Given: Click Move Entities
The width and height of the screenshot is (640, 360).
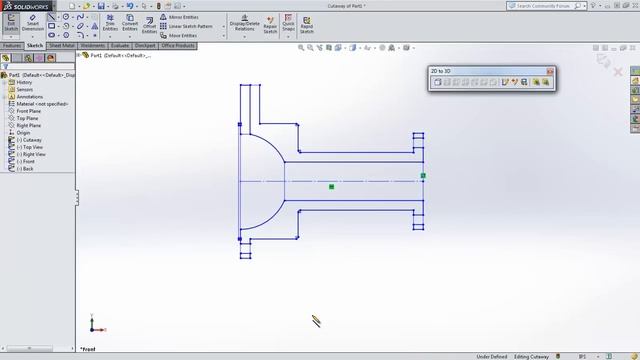Looking at the screenshot, I should pyautogui.click(x=178, y=36).
